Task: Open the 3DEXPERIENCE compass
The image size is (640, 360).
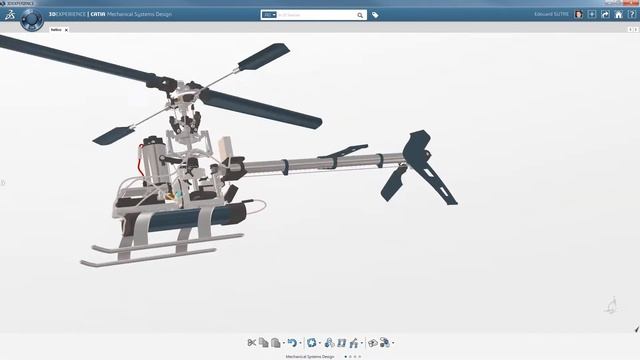Action: [x=32, y=19]
